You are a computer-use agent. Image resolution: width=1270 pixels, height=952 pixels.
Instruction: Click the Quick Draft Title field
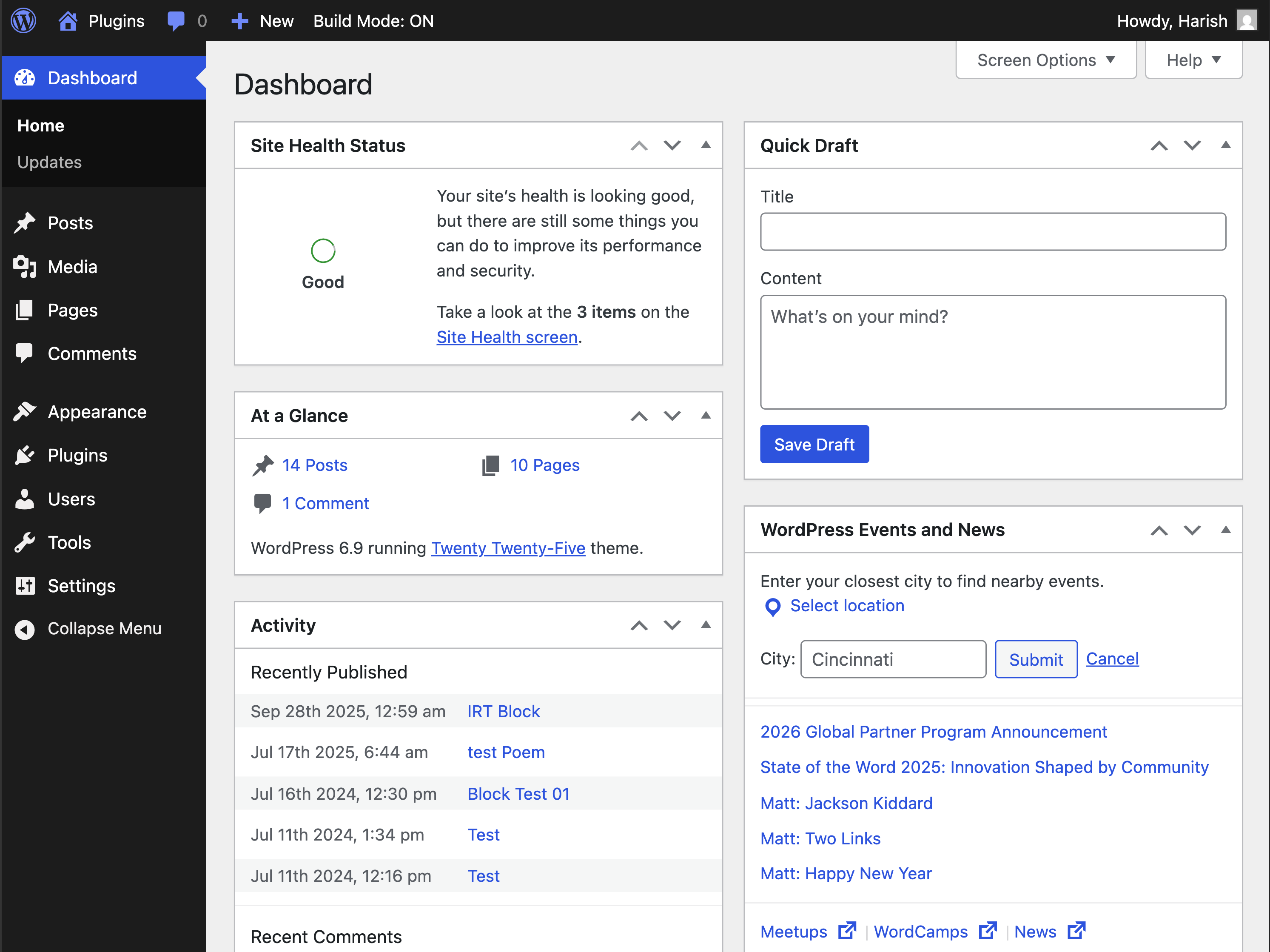993,231
